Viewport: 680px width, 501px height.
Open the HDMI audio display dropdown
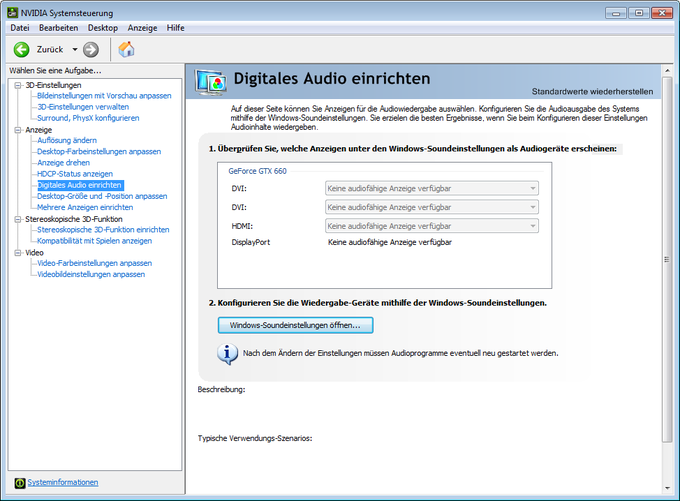pos(432,226)
